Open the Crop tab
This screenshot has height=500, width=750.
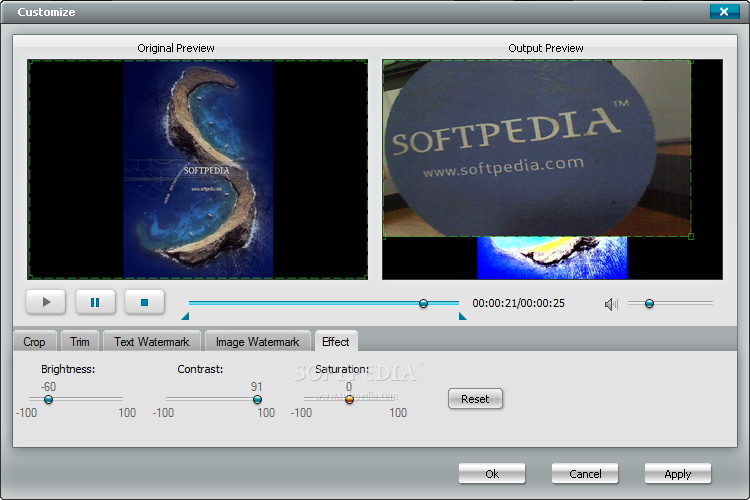tap(34, 342)
